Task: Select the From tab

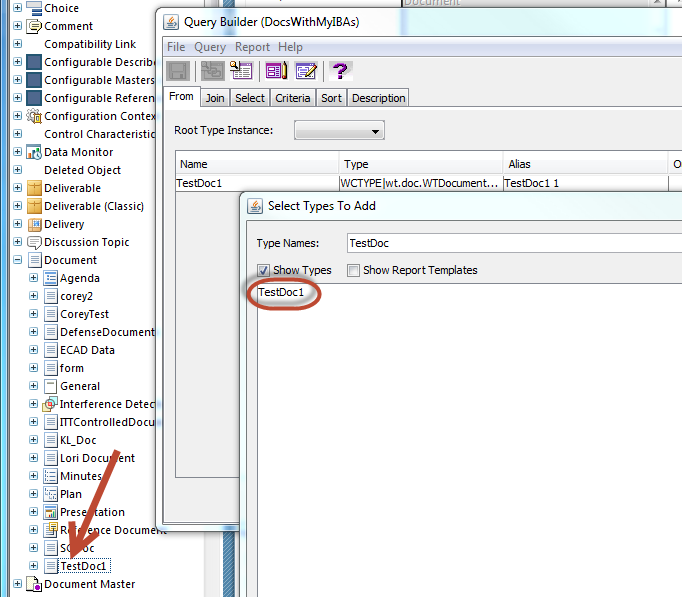Action: [181, 97]
